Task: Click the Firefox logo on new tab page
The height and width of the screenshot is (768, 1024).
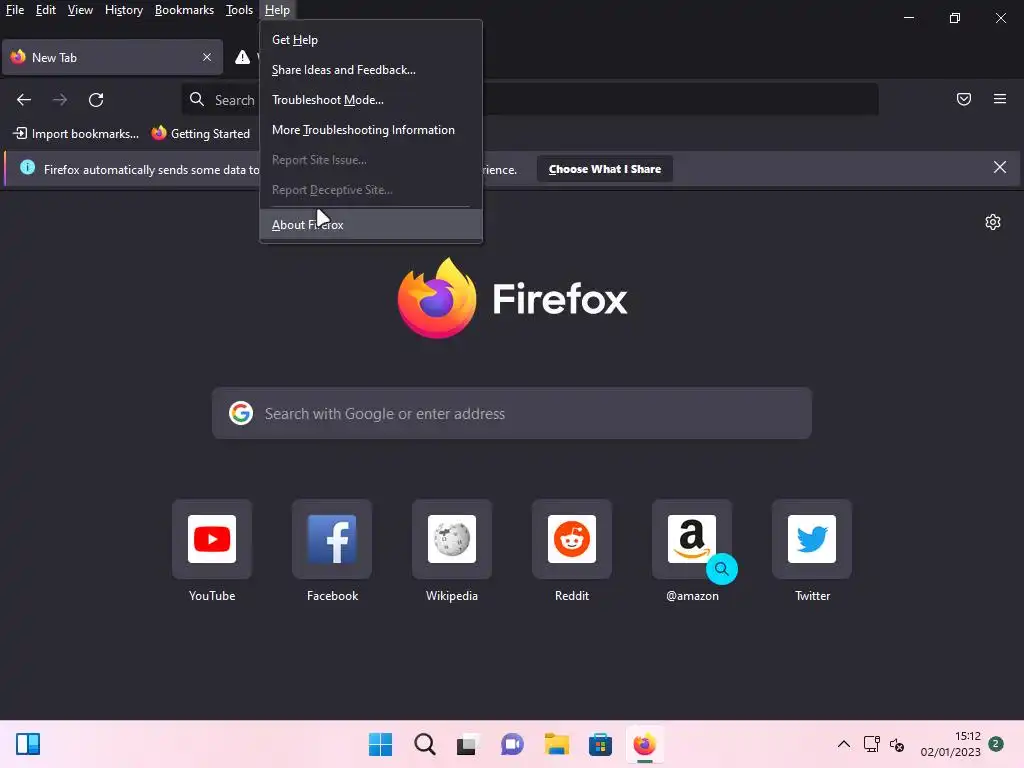Action: (x=437, y=298)
